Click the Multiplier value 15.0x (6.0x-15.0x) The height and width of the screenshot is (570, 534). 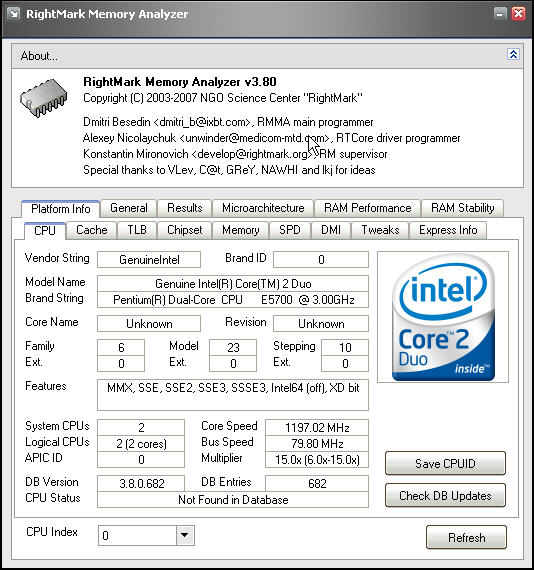coord(317,460)
